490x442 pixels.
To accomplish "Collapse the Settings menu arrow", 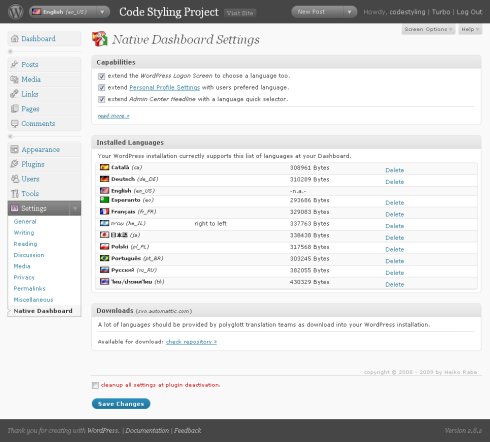I will point(75,209).
